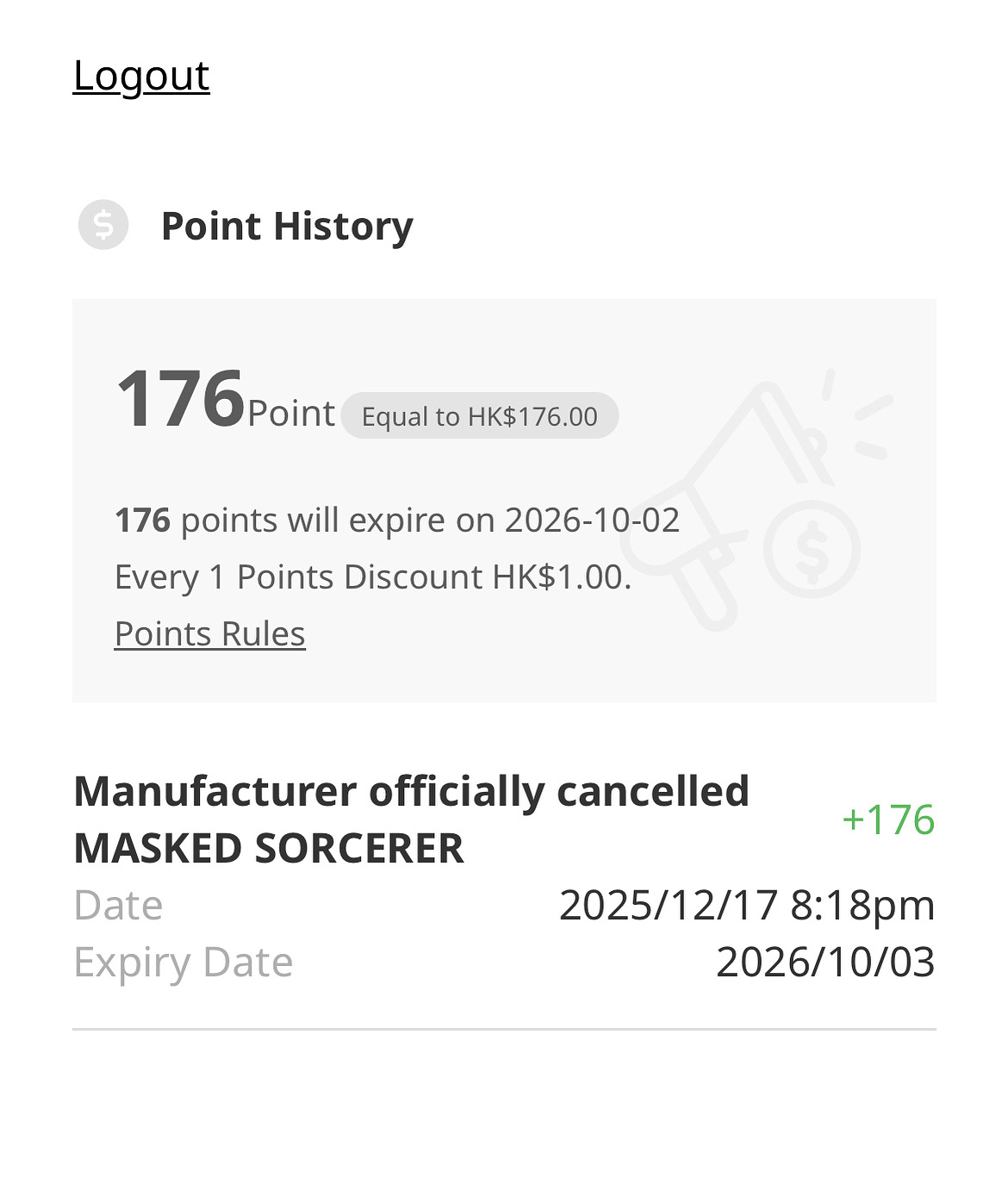Viewport: 1008px width, 1178px height.
Task: Click the Logout link
Action: [141, 76]
